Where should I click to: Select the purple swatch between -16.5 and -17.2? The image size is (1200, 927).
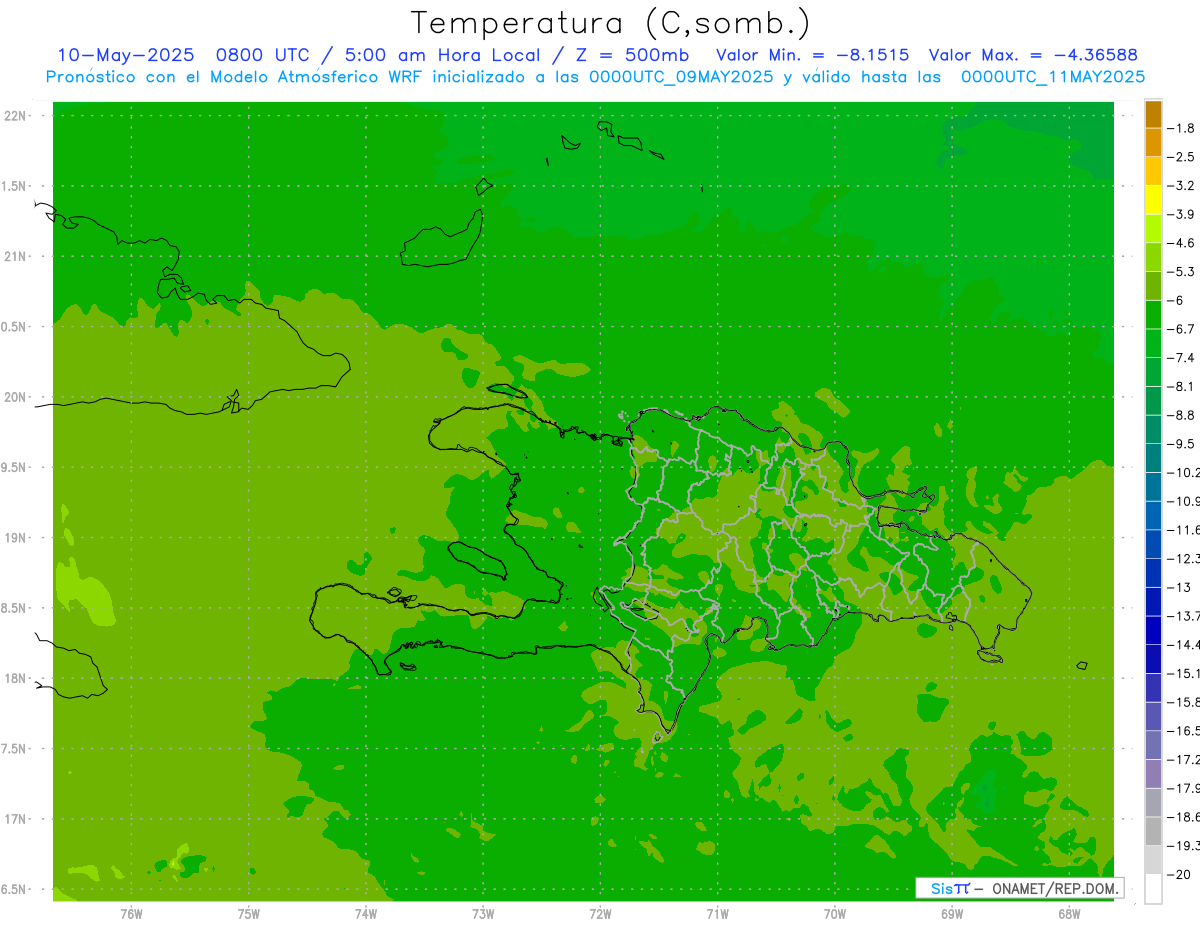pyautogui.click(x=1153, y=745)
